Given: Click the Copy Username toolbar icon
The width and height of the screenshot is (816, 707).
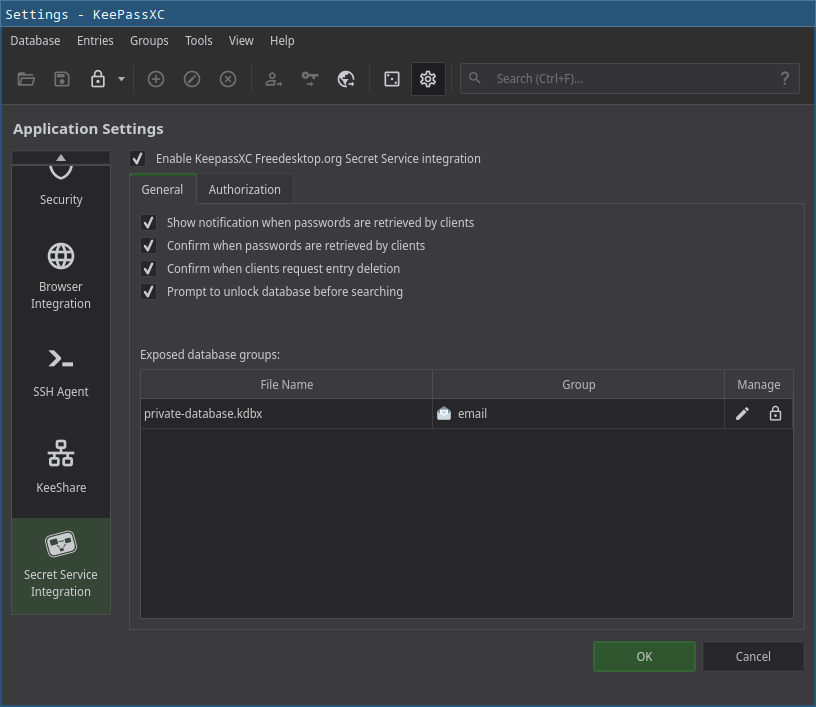Looking at the screenshot, I should pos(273,79).
